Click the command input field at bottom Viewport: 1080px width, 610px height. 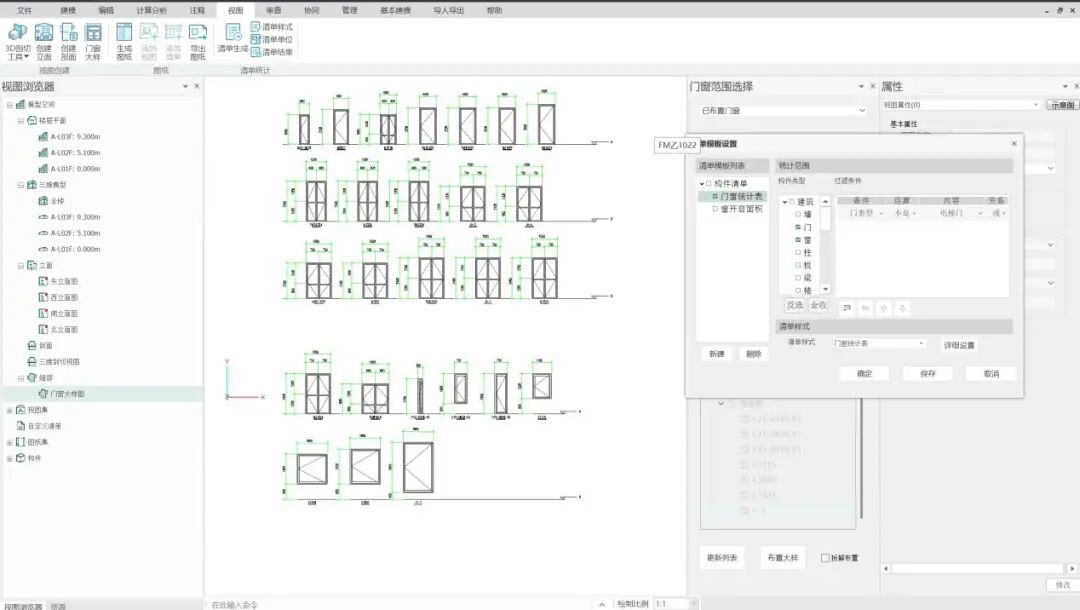pos(399,604)
